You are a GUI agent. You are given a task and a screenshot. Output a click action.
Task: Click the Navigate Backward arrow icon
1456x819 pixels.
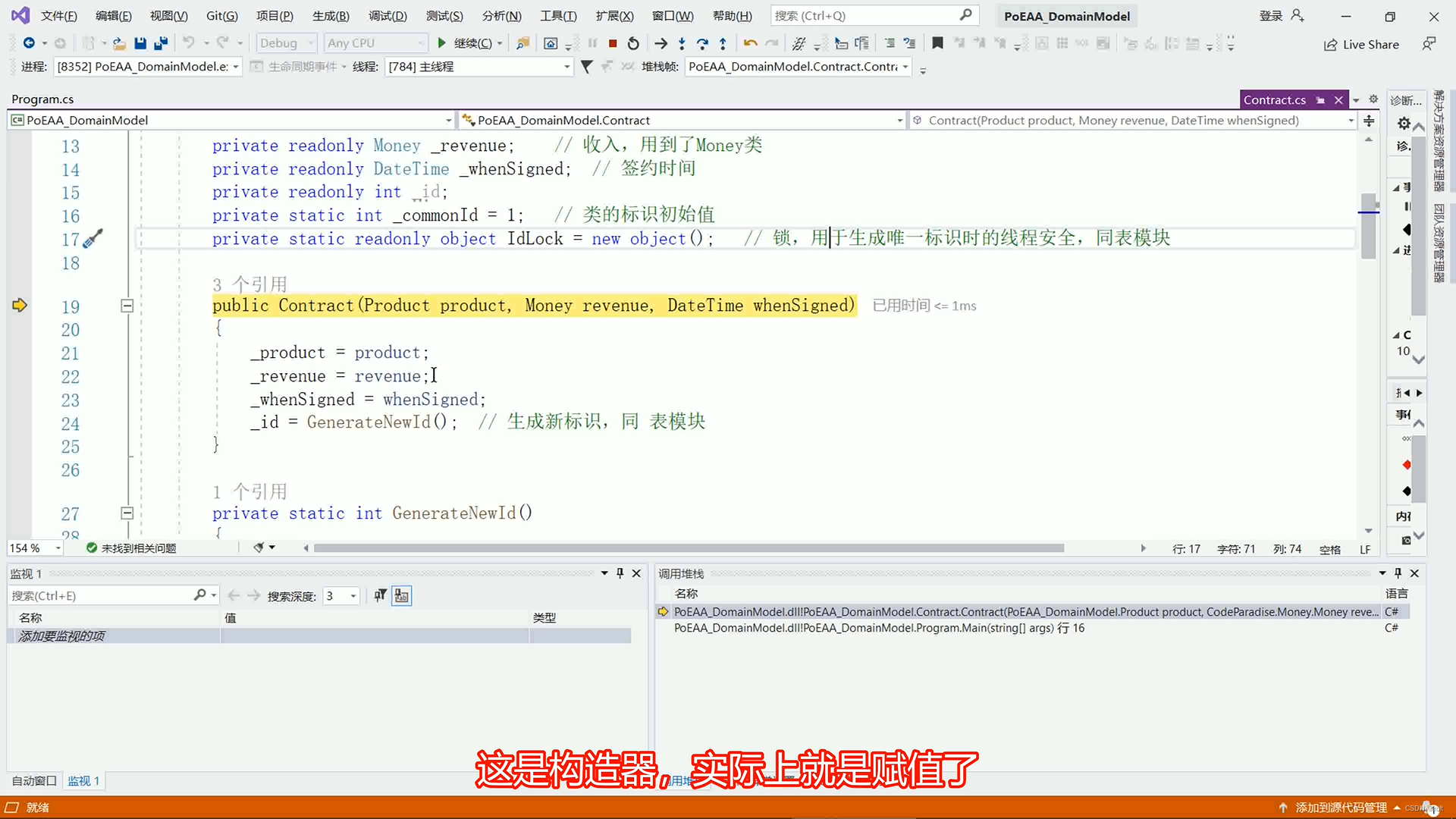pyautogui.click(x=29, y=43)
